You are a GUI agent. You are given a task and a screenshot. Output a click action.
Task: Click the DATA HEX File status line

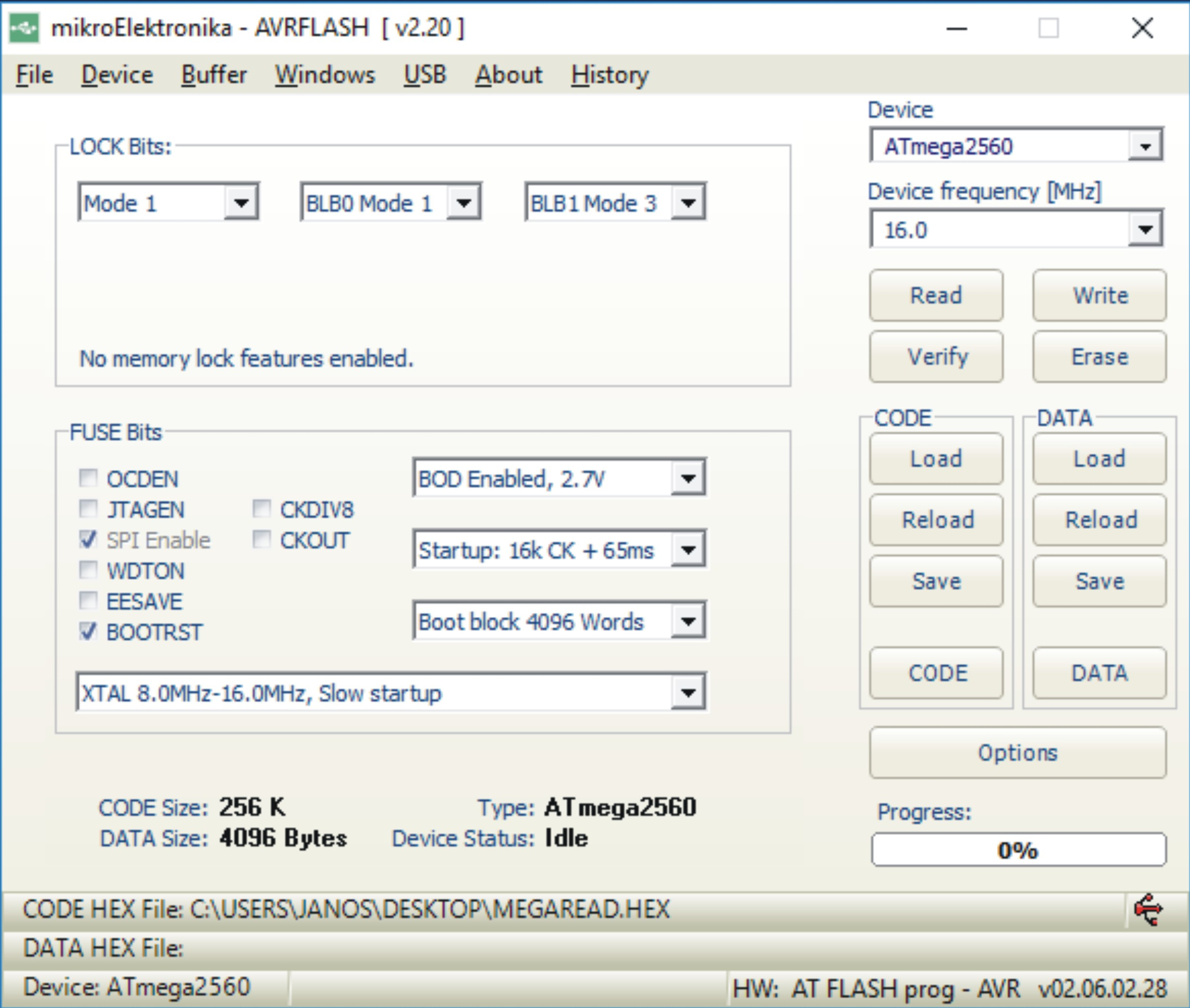click(103, 948)
